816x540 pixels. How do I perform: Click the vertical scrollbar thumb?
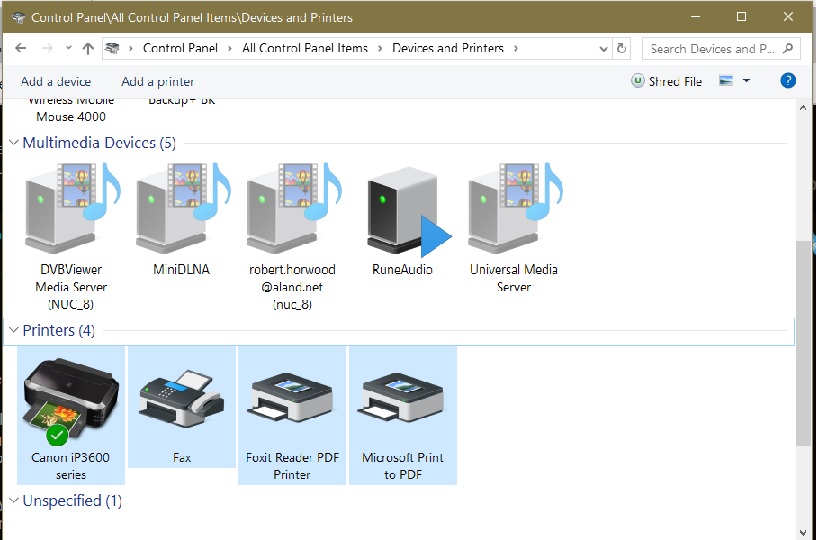click(803, 342)
